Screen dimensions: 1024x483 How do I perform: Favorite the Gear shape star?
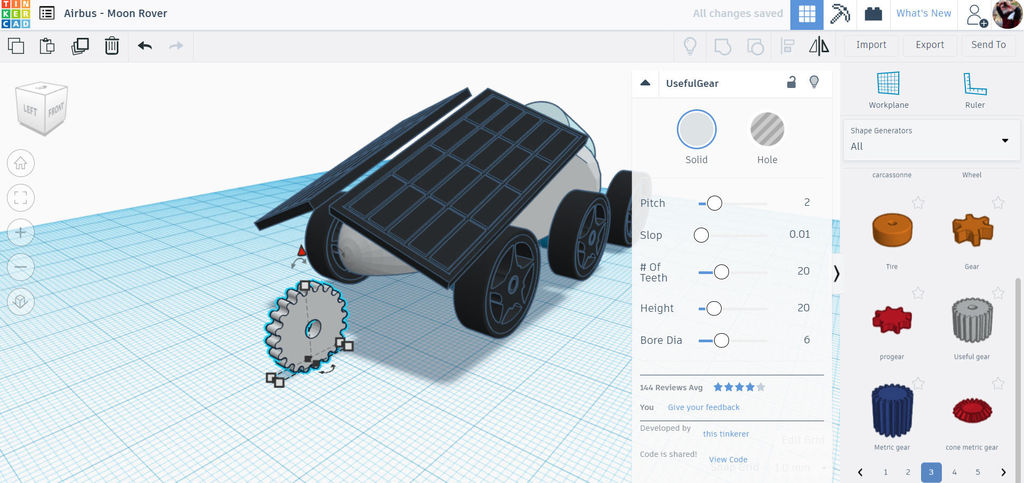pyautogui.click(x=998, y=203)
